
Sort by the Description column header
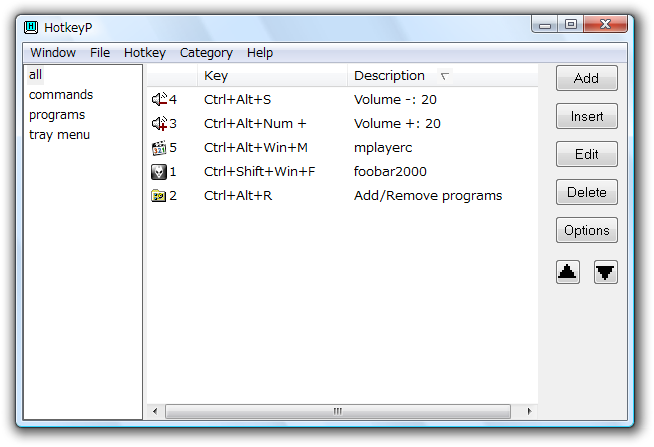[x=443, y=75]
